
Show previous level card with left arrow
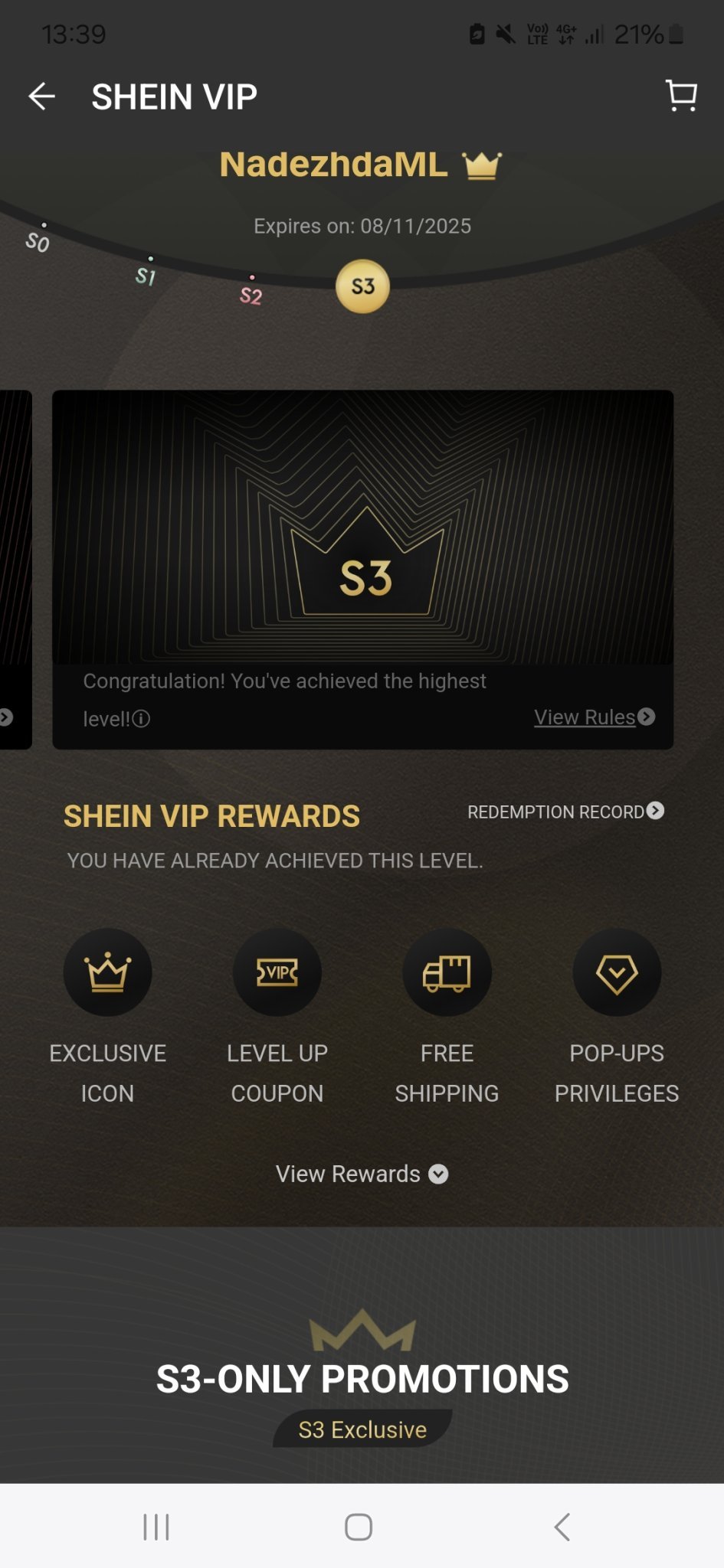[6, 717]
